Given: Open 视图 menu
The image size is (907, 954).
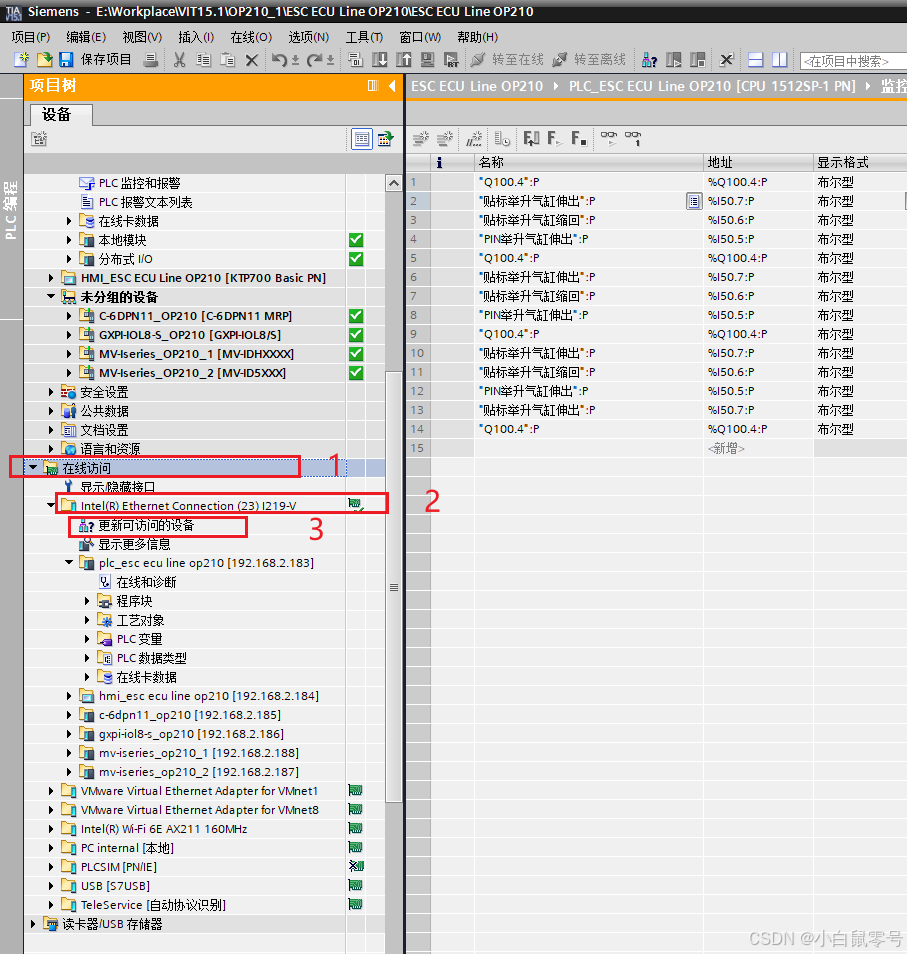Looking at the screenshot, I should [x=142, y=37].
